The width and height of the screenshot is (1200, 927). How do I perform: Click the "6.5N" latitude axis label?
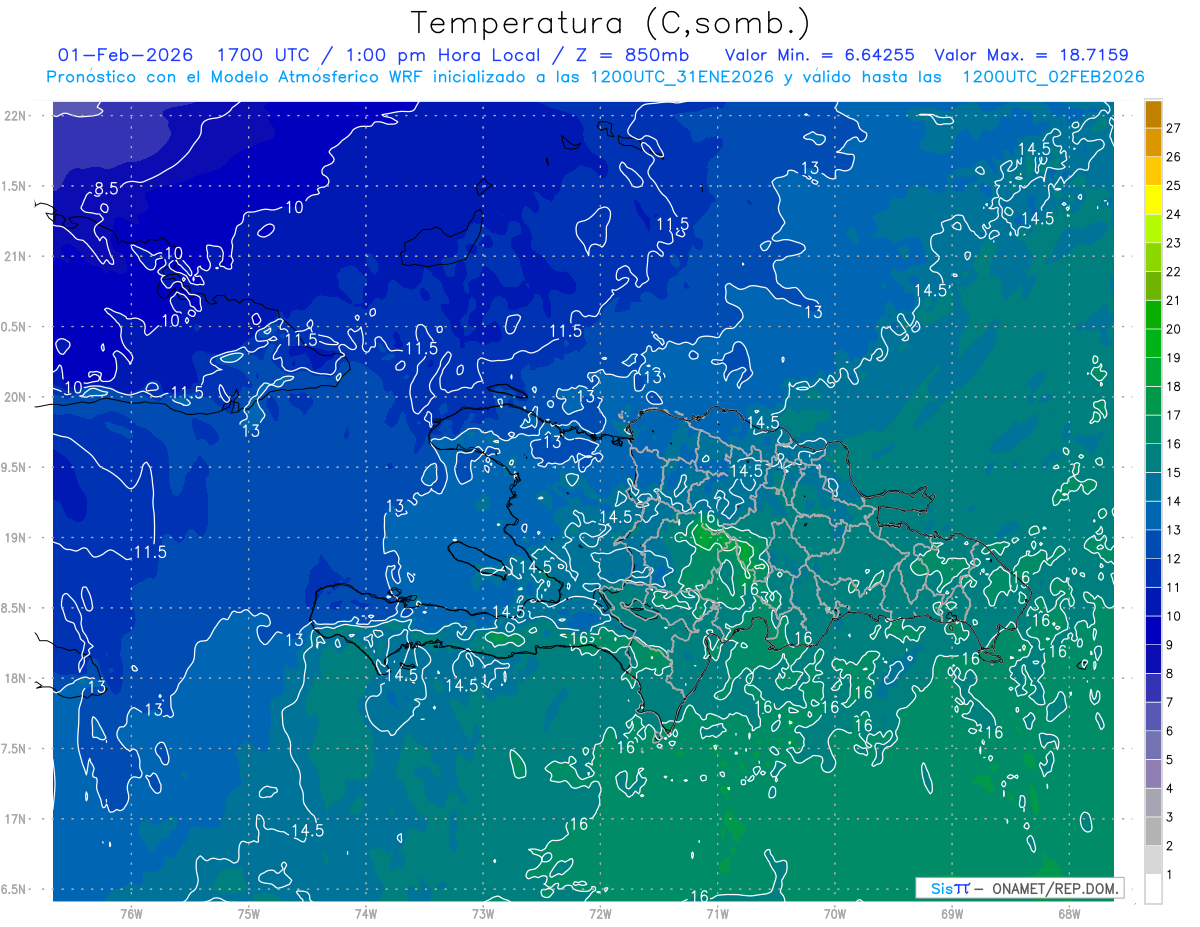click(14, 889)
